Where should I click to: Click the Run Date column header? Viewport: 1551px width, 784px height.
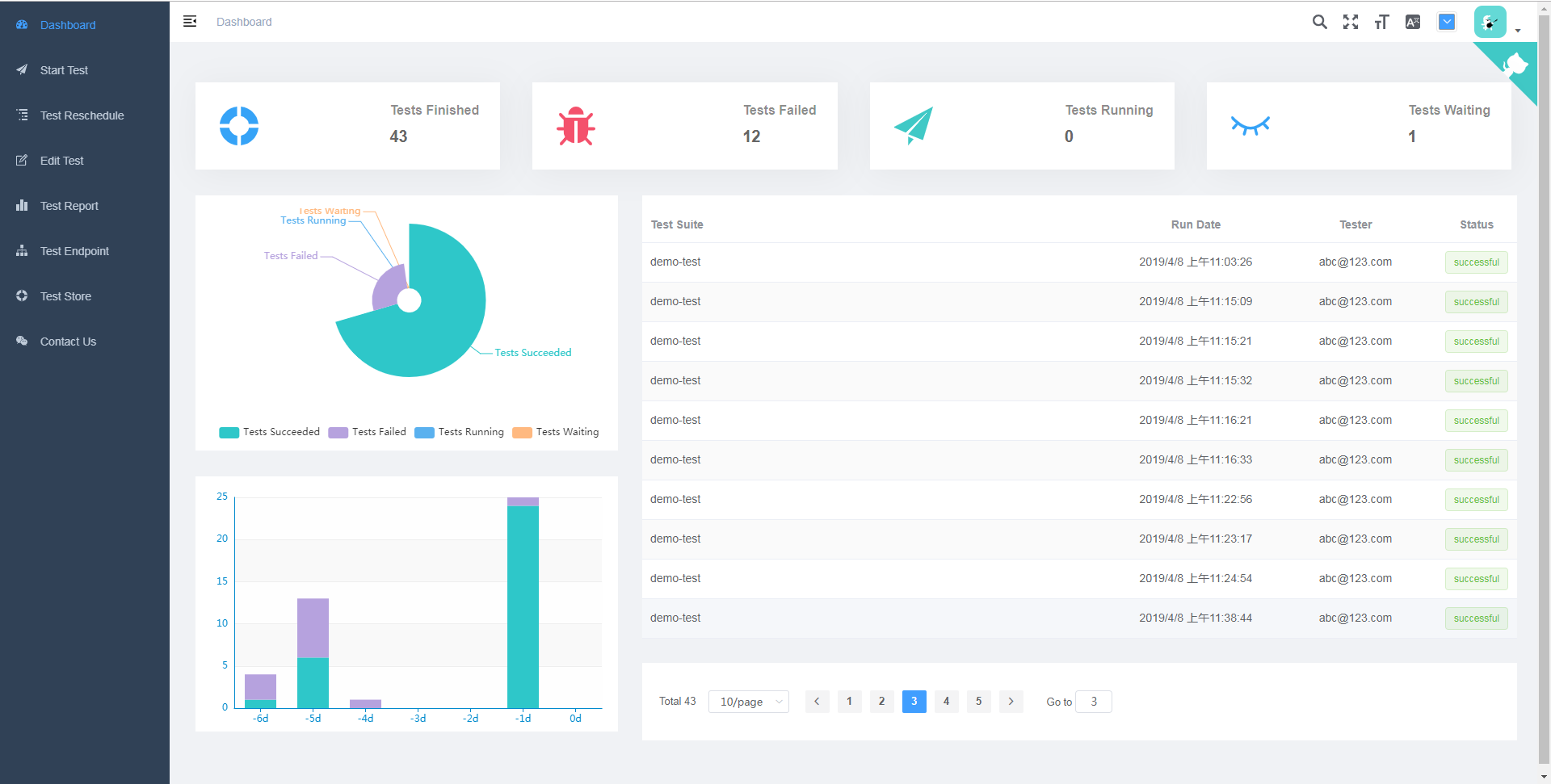click(1196, 224)
